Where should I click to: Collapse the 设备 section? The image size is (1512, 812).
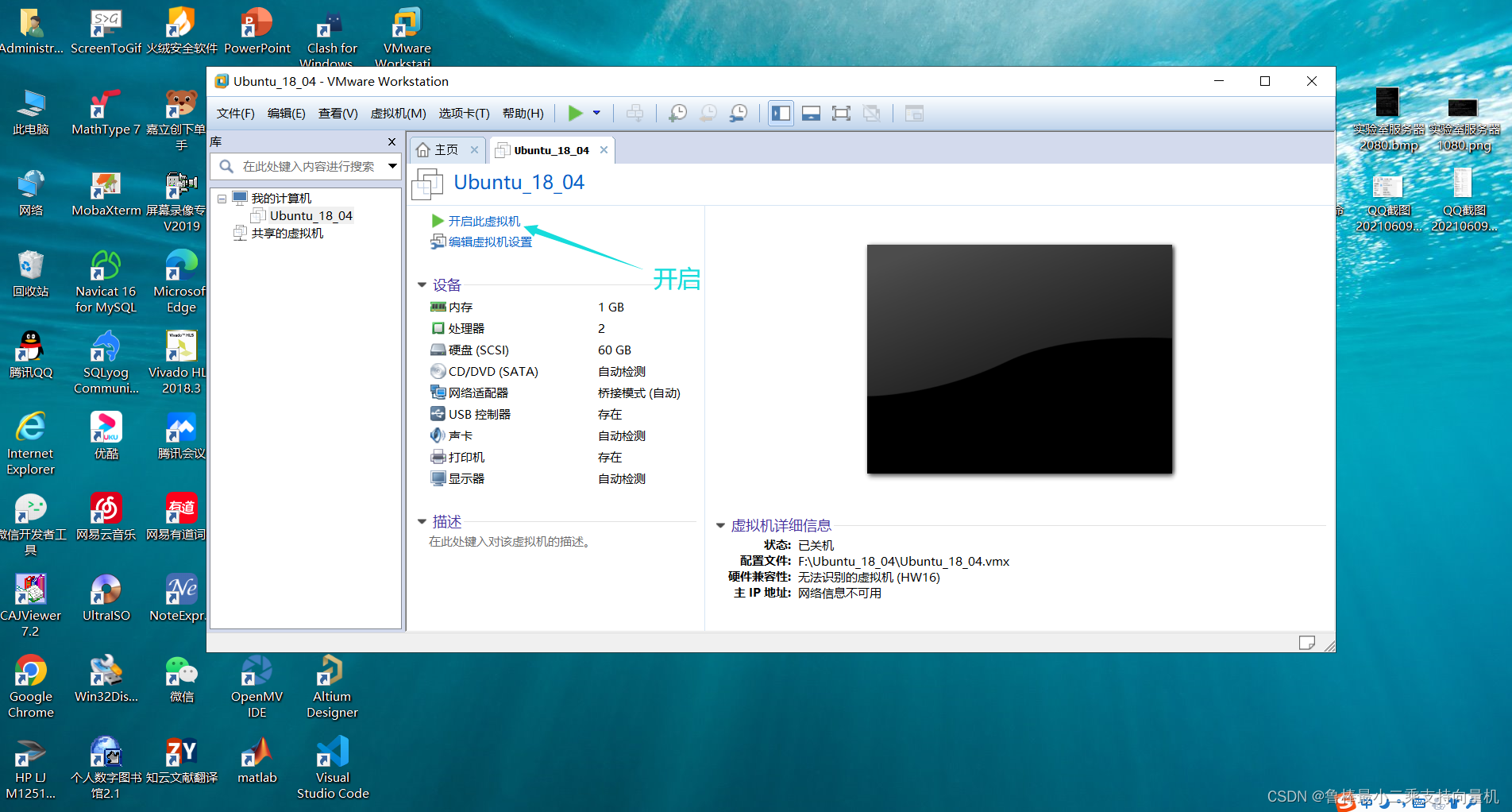(422, 284)
